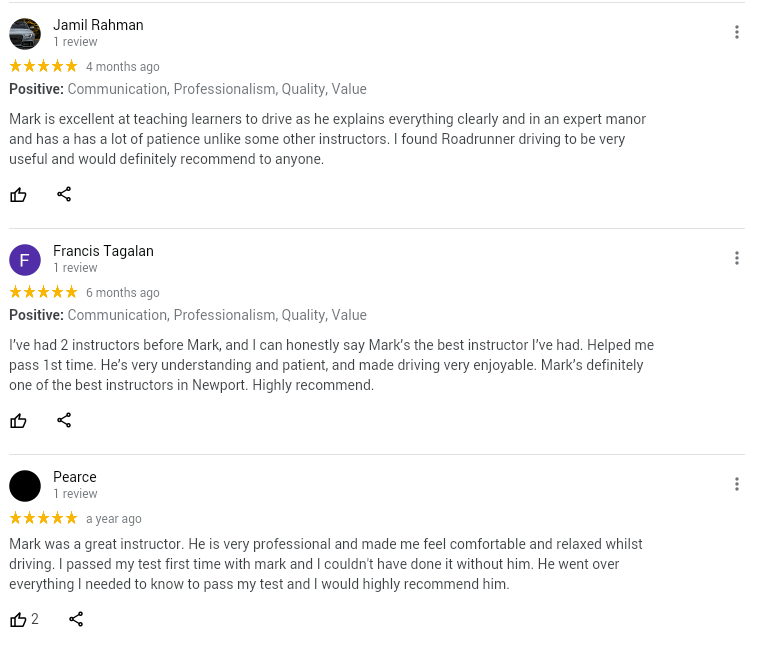The height and width of the screenshot is (651, 761).
Task: Open Pearce's profile name link
Action: click(75, 477)
